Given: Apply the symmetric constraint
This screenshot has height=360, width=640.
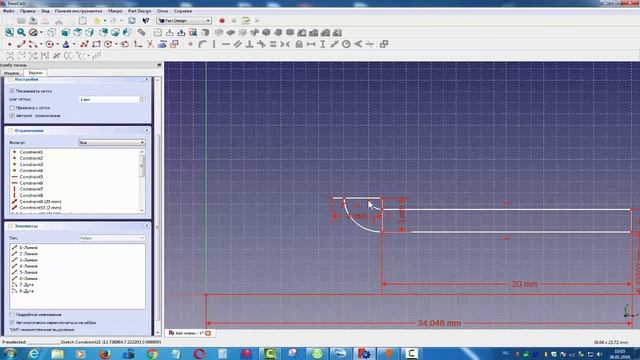Looking at the screenshot, I should click(x=285, y=44).
